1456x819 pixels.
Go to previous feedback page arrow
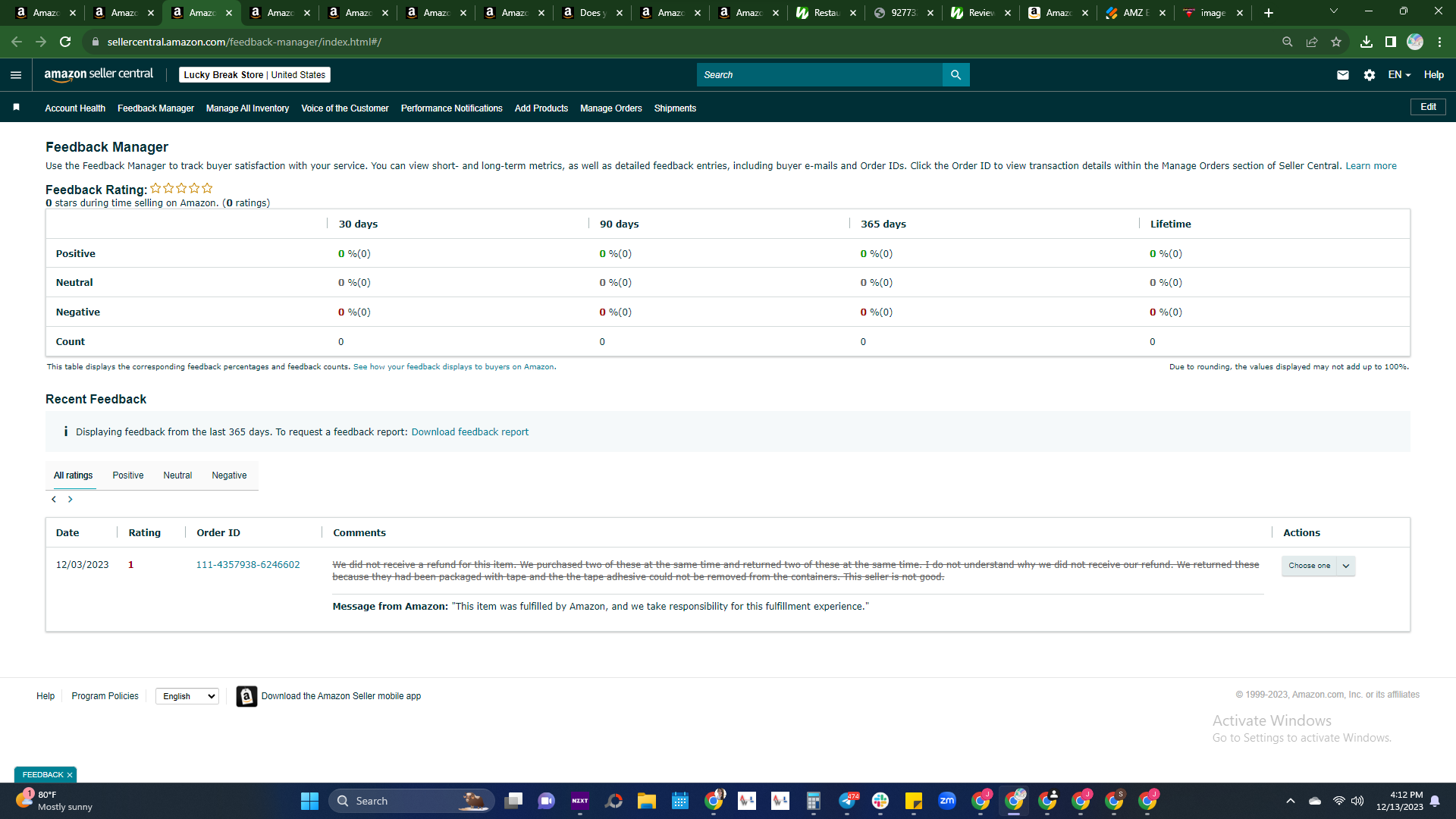[x=54, y=499]
